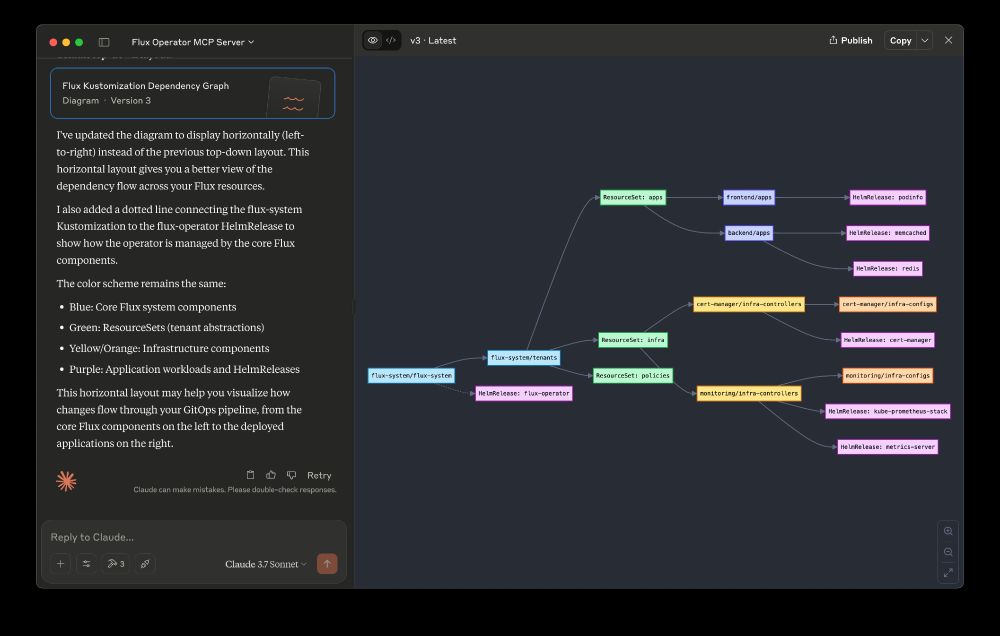Select the HelmRelease: metrics-server node
The height and width of the screenshot is (636, 1000).
click(887, 447)
